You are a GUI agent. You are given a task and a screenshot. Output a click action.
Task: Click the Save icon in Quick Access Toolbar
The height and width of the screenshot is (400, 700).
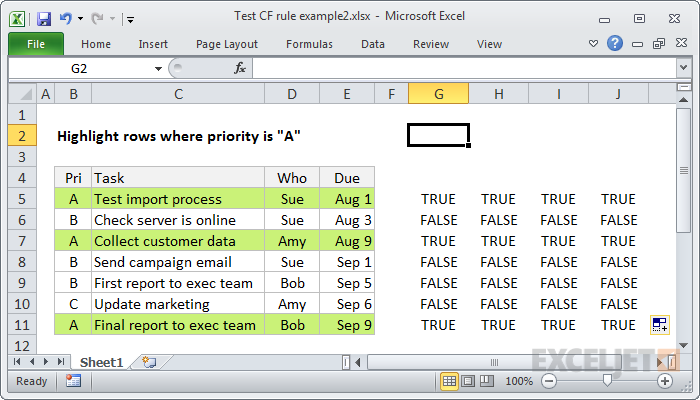tap(43, 19)
